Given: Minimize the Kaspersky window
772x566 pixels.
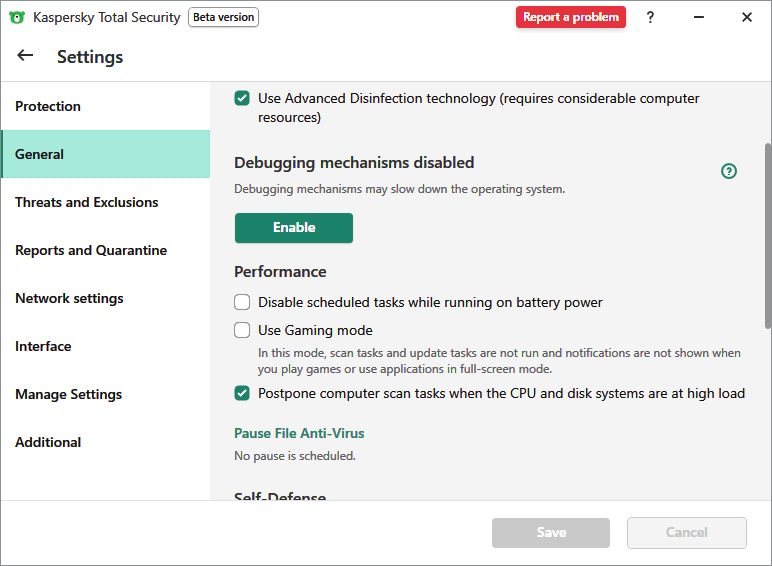Looking at the screenshot, I should point(698,17).
